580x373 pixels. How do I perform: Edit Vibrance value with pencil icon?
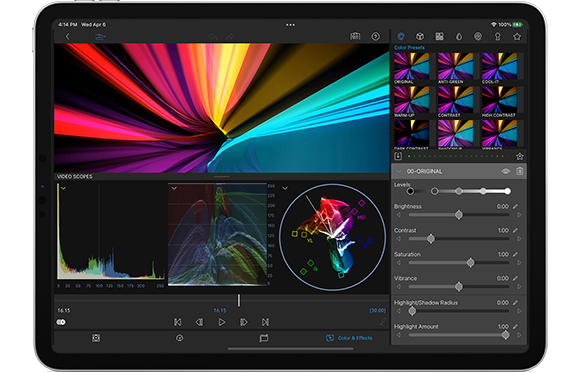click(x=515, y=278)
